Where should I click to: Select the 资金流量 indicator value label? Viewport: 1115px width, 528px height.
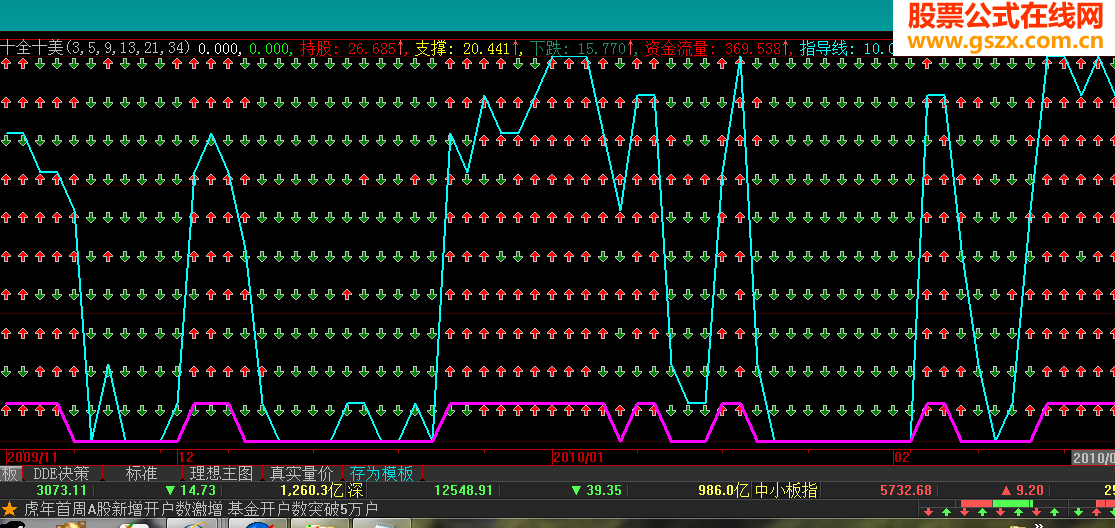click(717, 48)
